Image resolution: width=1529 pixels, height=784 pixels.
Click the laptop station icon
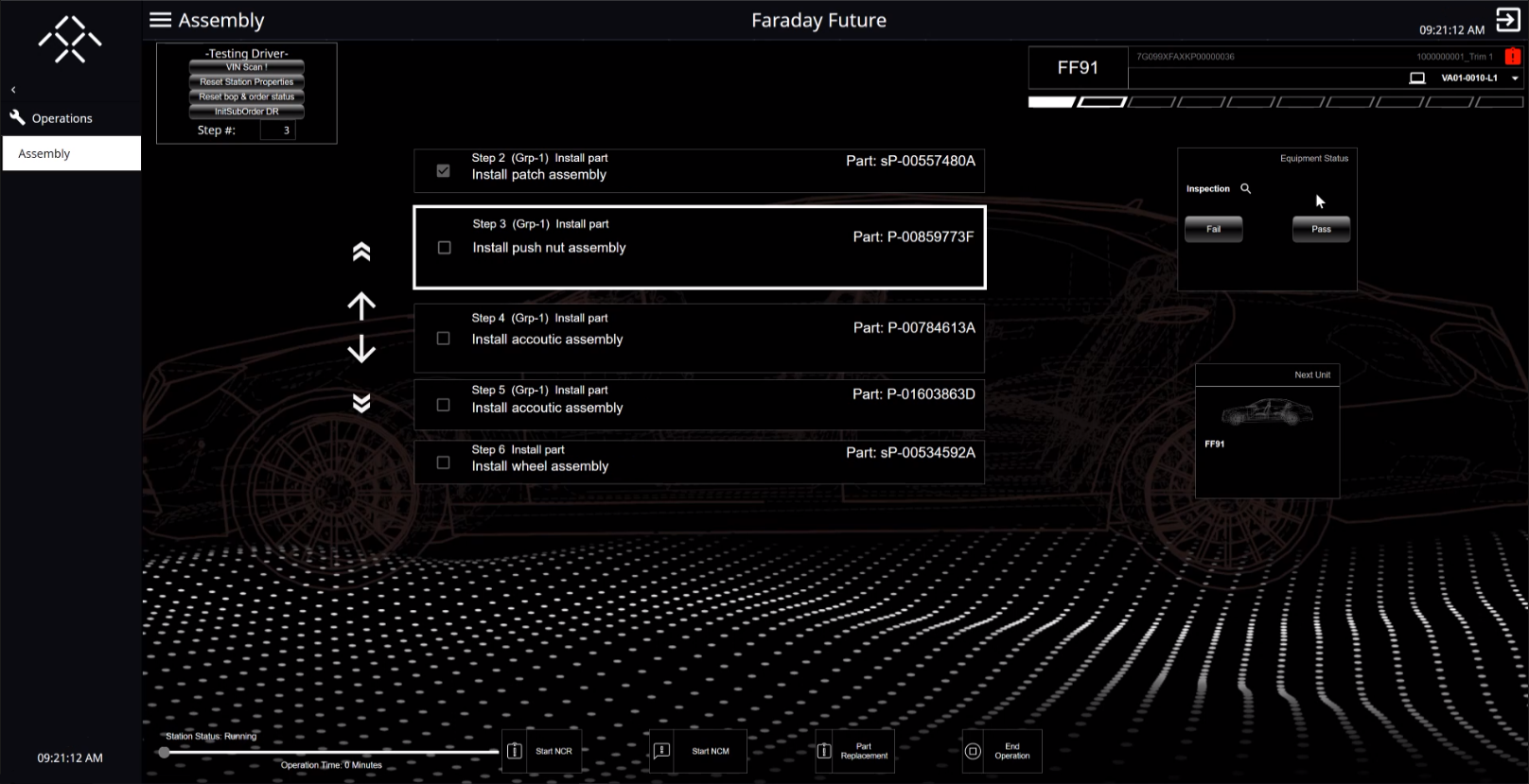tap(1417, 78)
